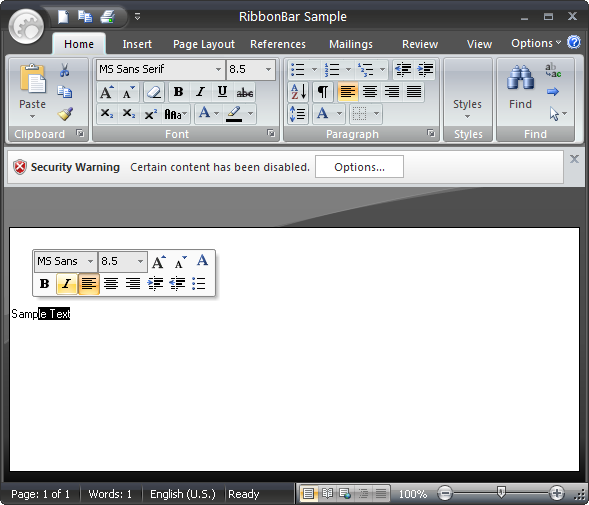Select Align Left in ribbon Paragraph group

tap(348, 92)
